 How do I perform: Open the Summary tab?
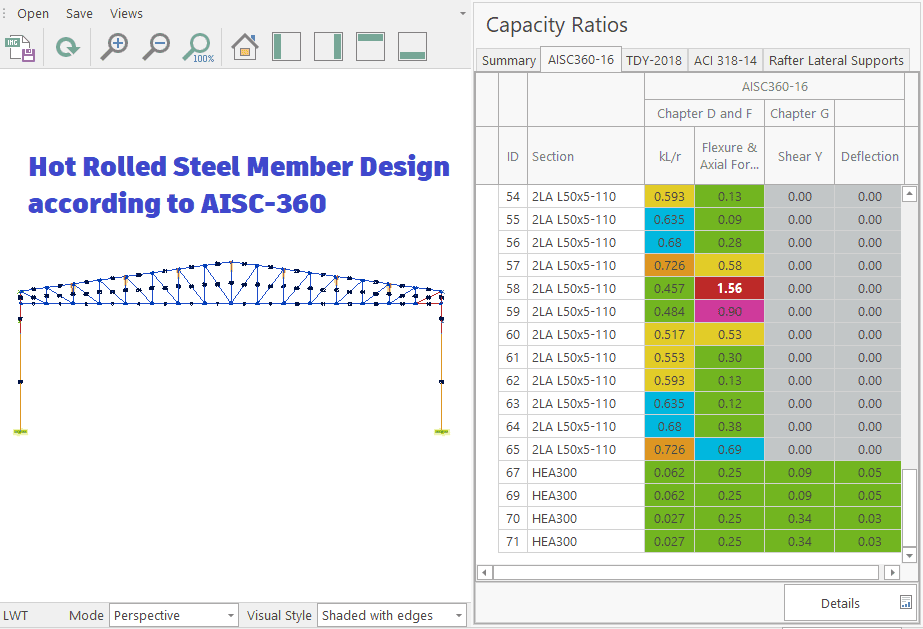coord(509,60)
